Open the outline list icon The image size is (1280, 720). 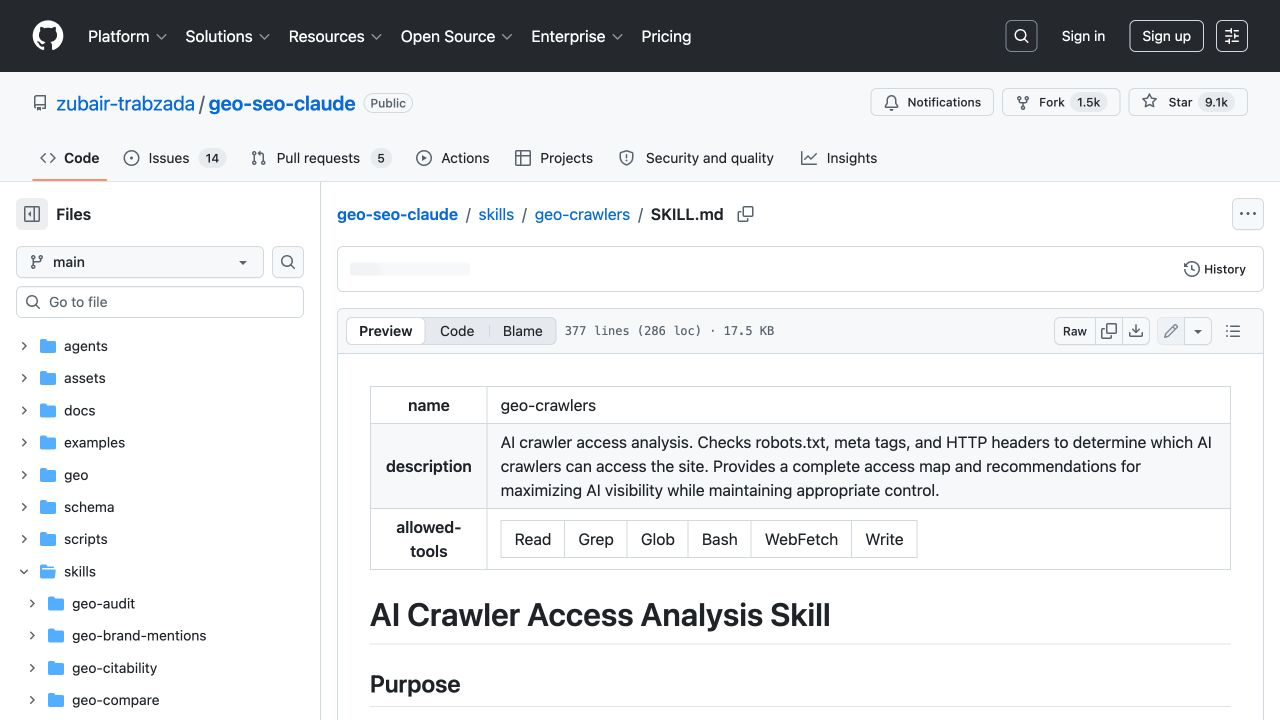coord(1233,331)
